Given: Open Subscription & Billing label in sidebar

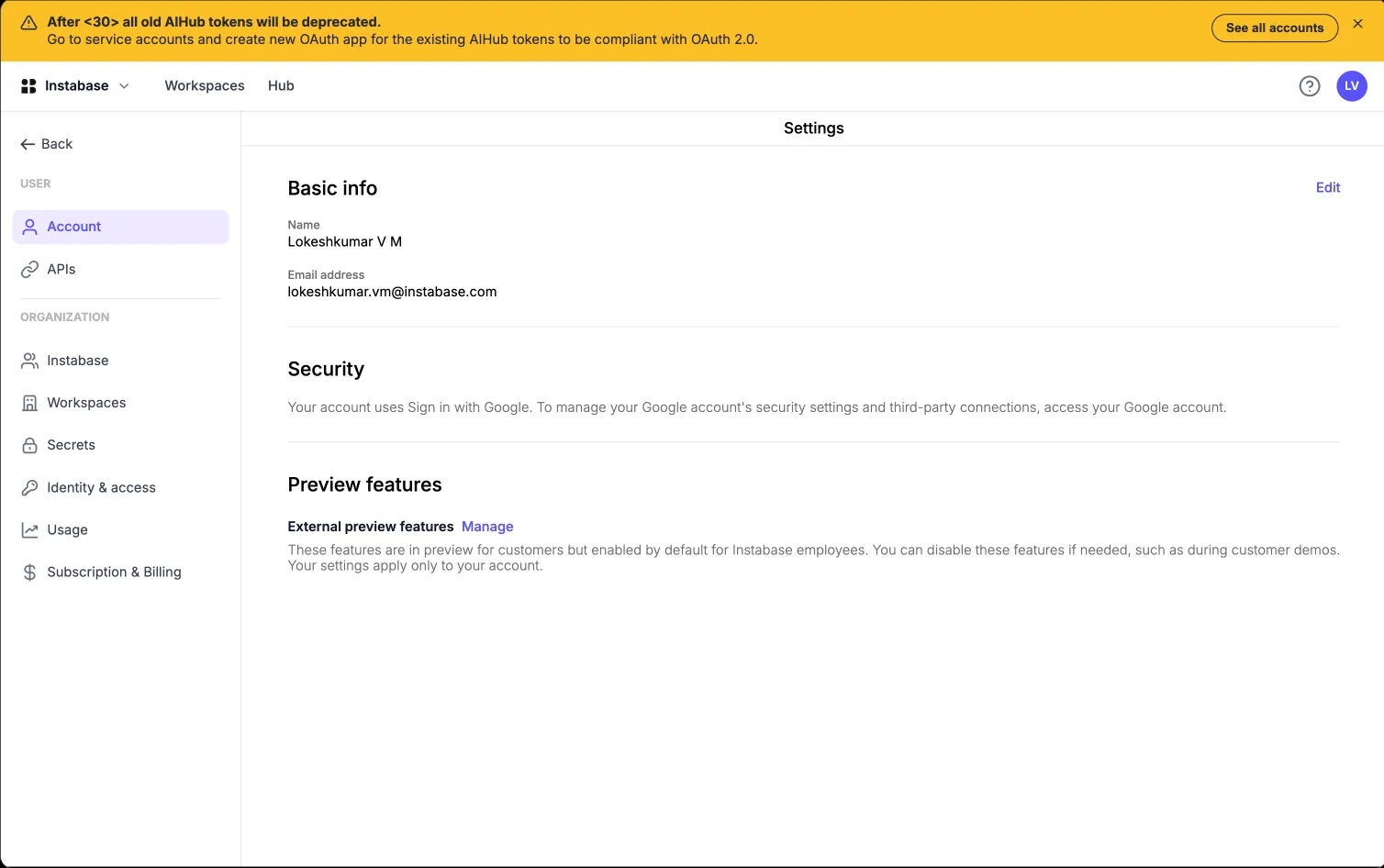Looking at the screenshot, I should point(115,573).
